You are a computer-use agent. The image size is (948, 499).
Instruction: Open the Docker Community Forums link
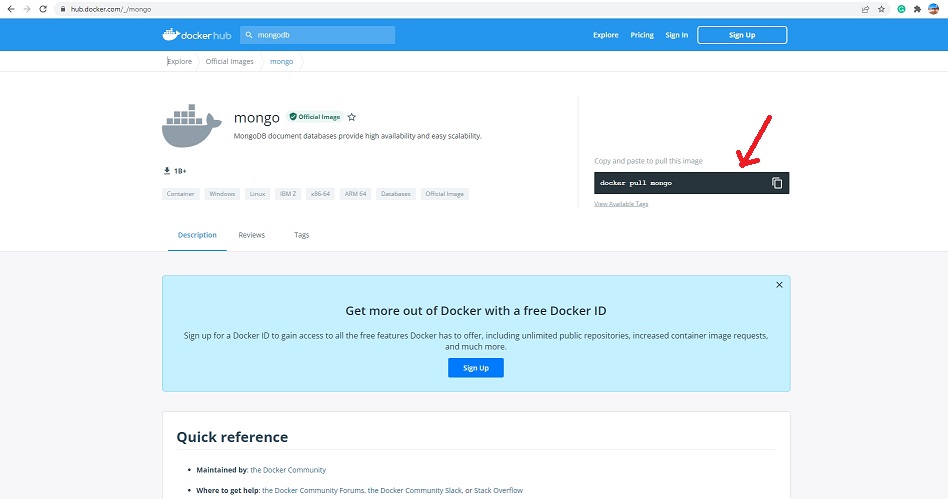(313, 491)
